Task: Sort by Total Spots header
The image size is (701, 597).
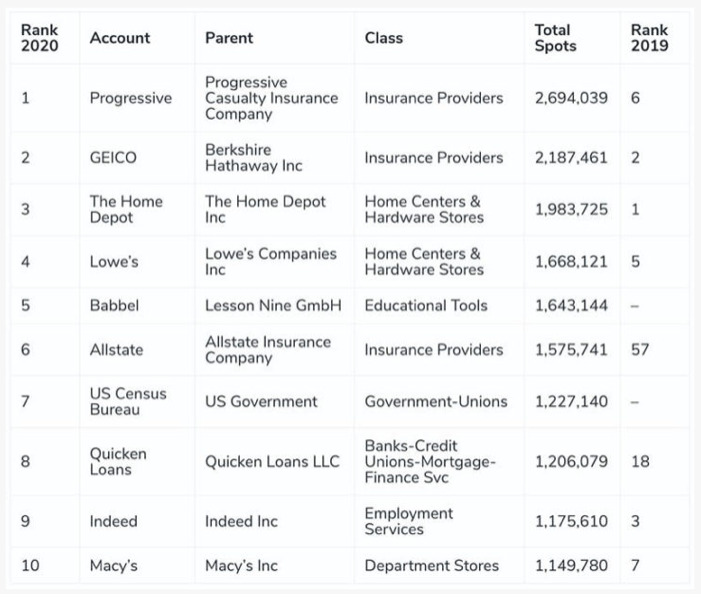Action: tap(555, 38)
